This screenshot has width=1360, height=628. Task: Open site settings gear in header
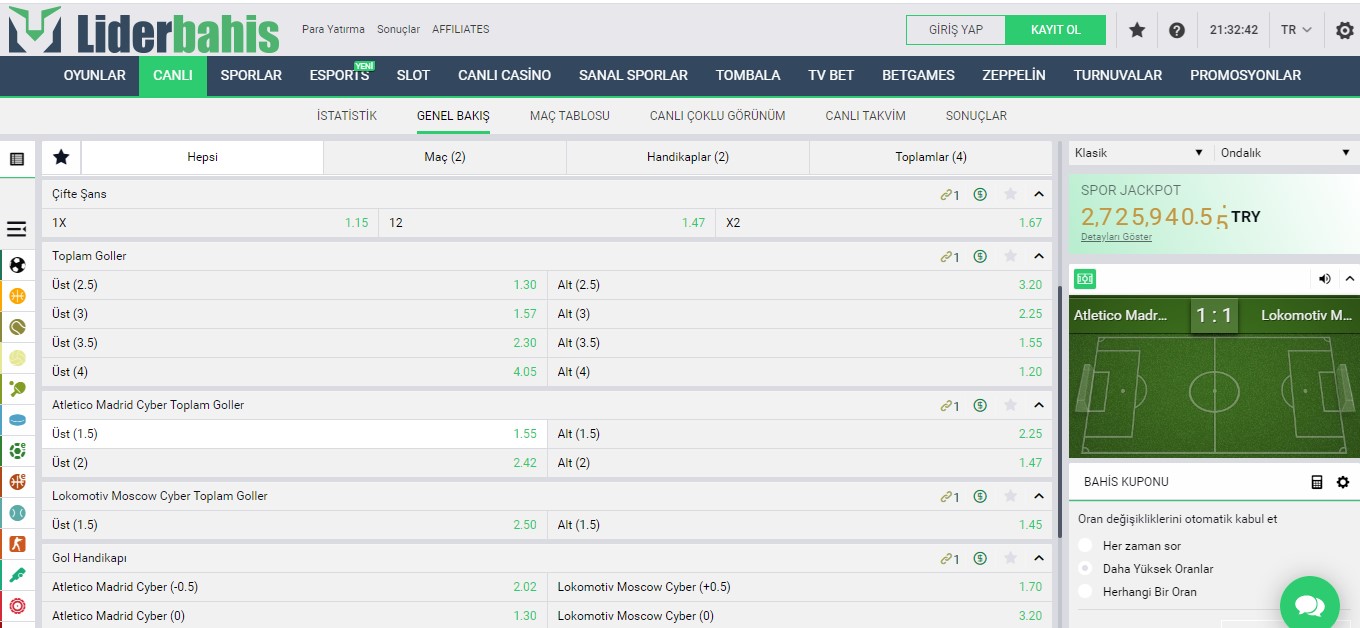point(1345,30)
